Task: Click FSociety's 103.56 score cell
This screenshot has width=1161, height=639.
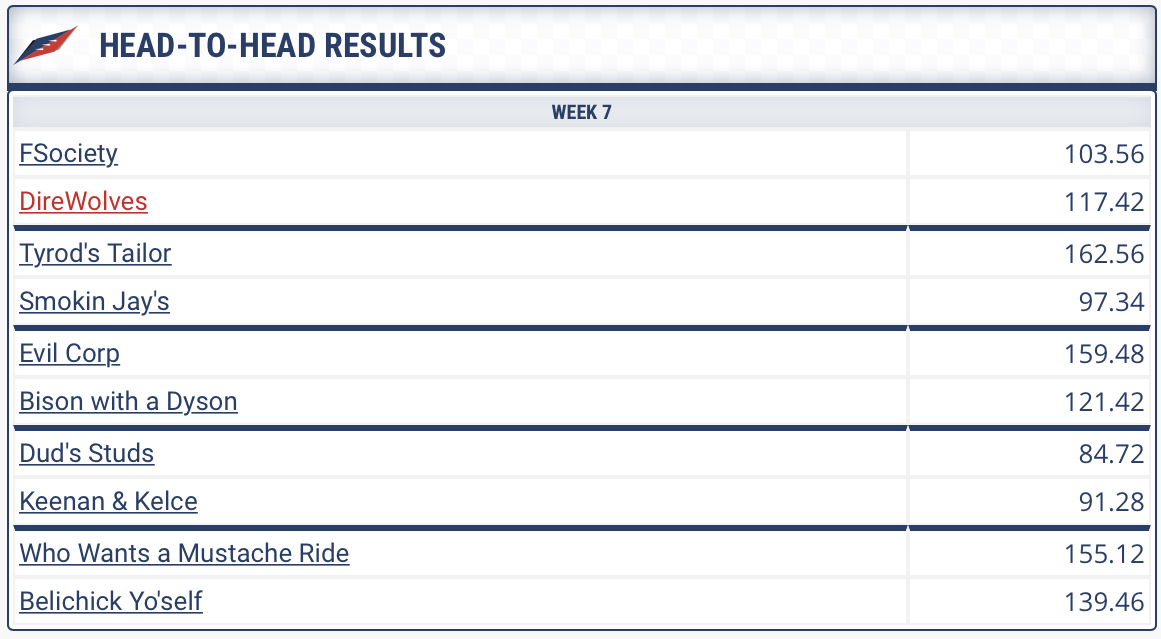Action: coord(1030,153)
